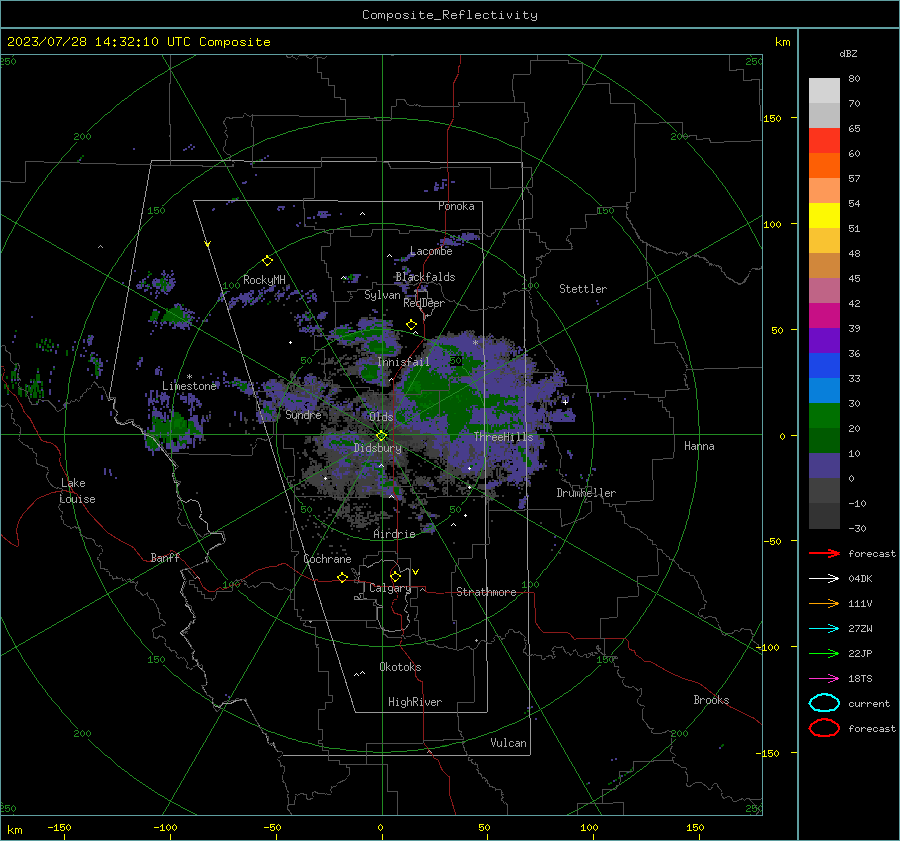Click the ThreeHills city label
The height and width of the screenshot is (841, 900).
[x=504, y=437]
